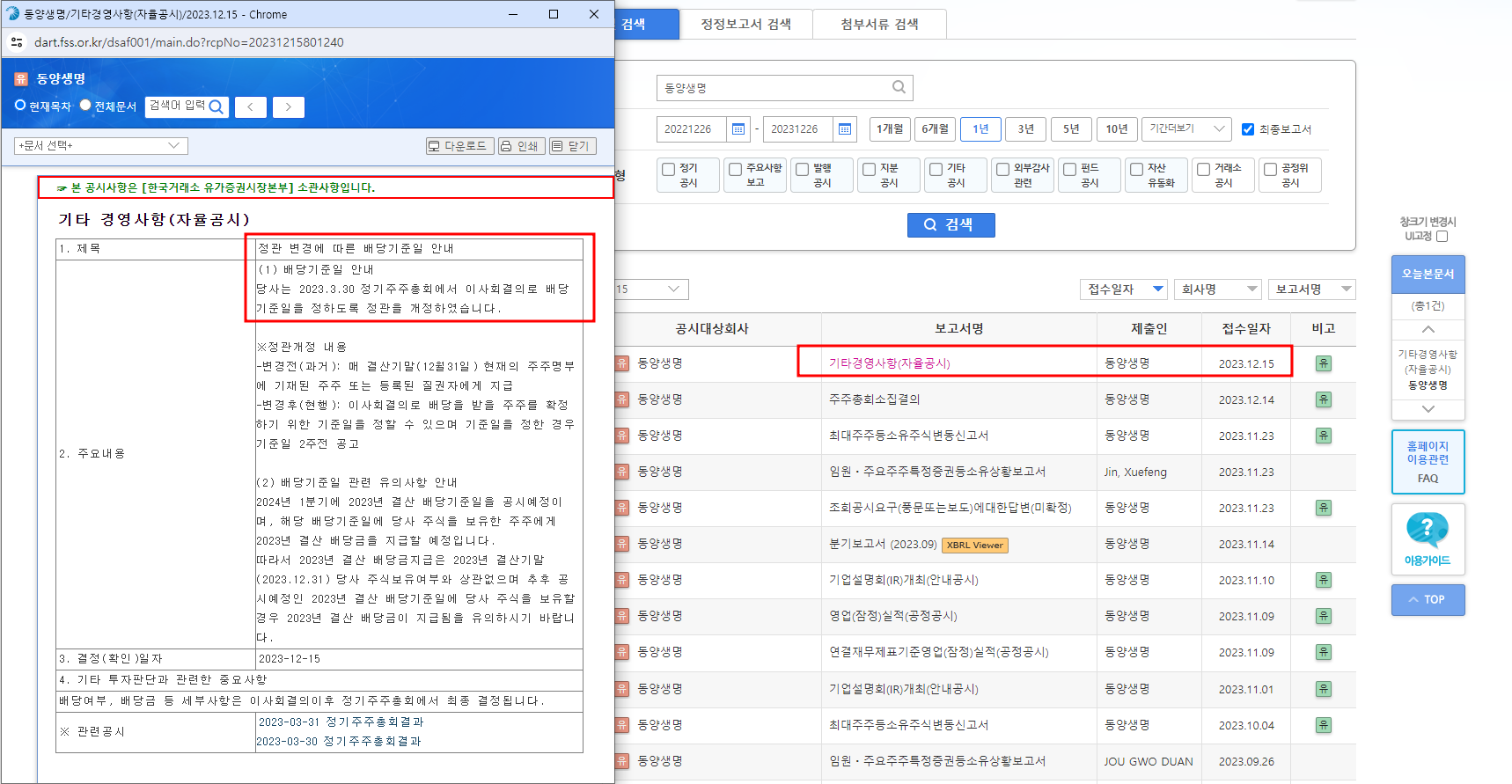
Task: Click the blue 검색 search button
Action: tap(951, 224)
